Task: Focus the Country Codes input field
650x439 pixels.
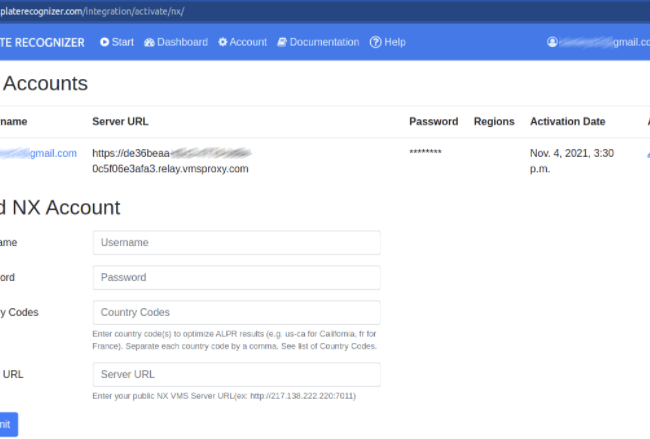Action: click(x=237, y=312)
